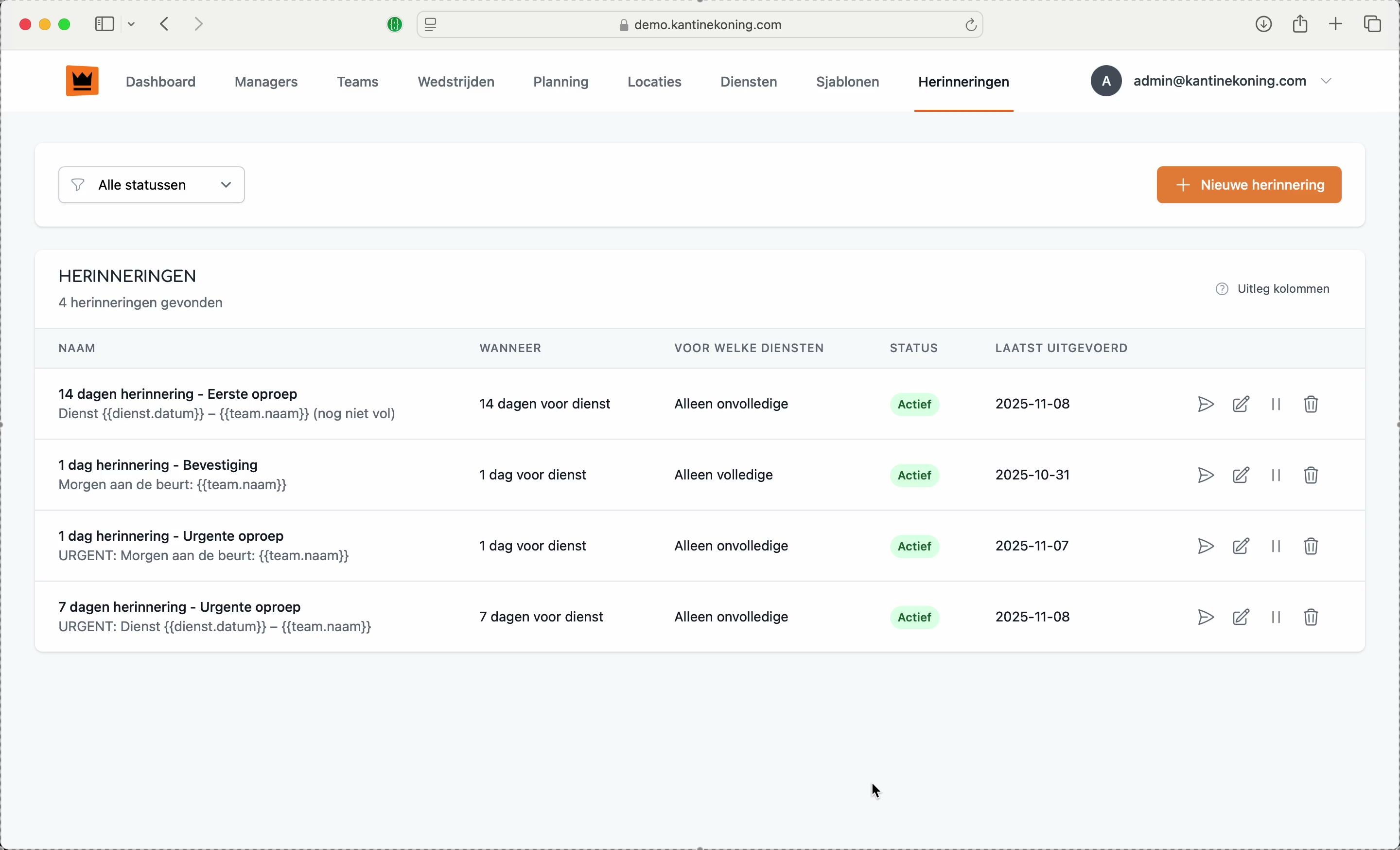Viewport: 1400px width, 850px height.
Task: Click the Safari downloads icon
Action: click(x=1263, y=24)
